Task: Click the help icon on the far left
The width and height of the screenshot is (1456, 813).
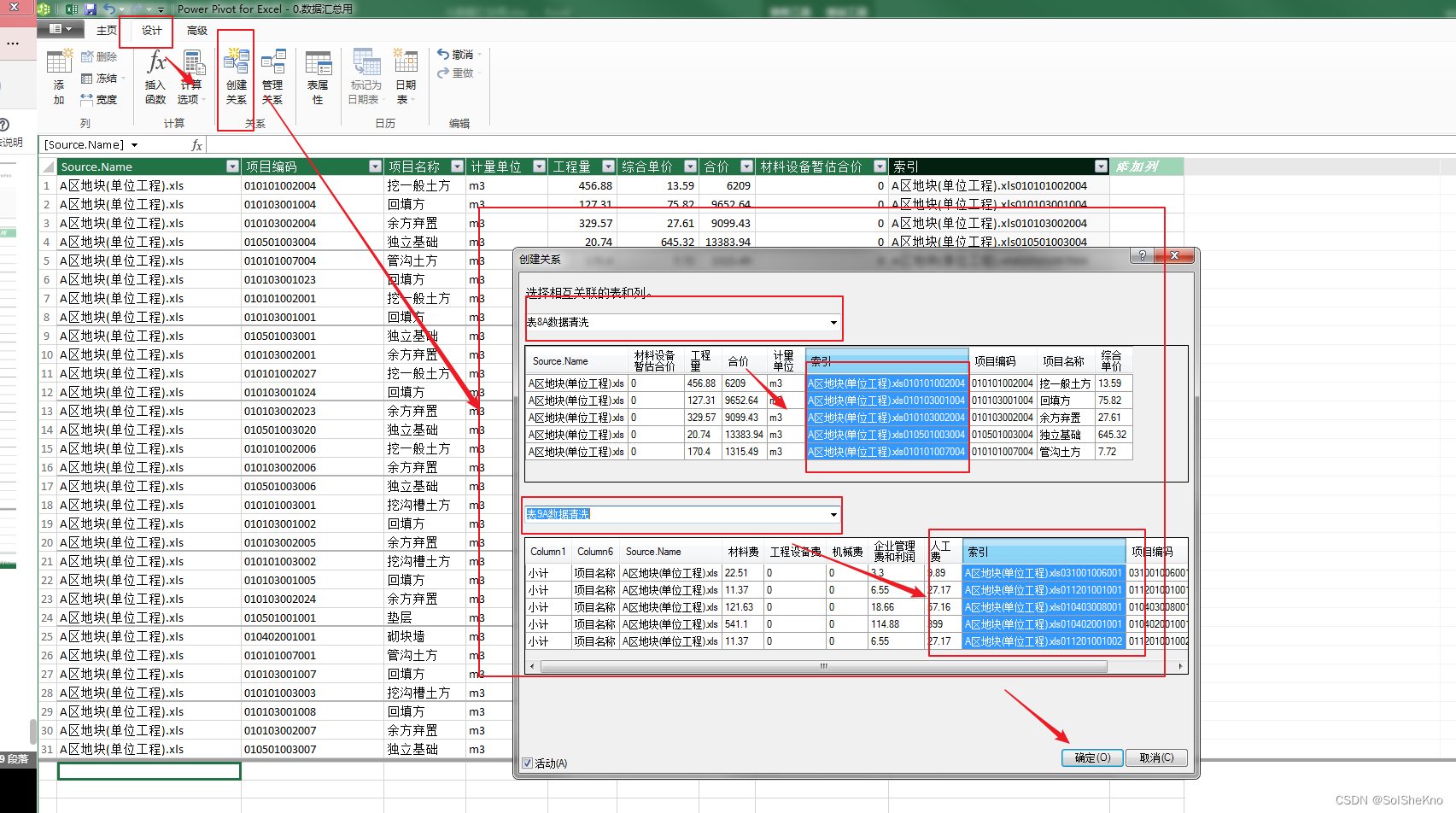Action: (x=4, y=125)
